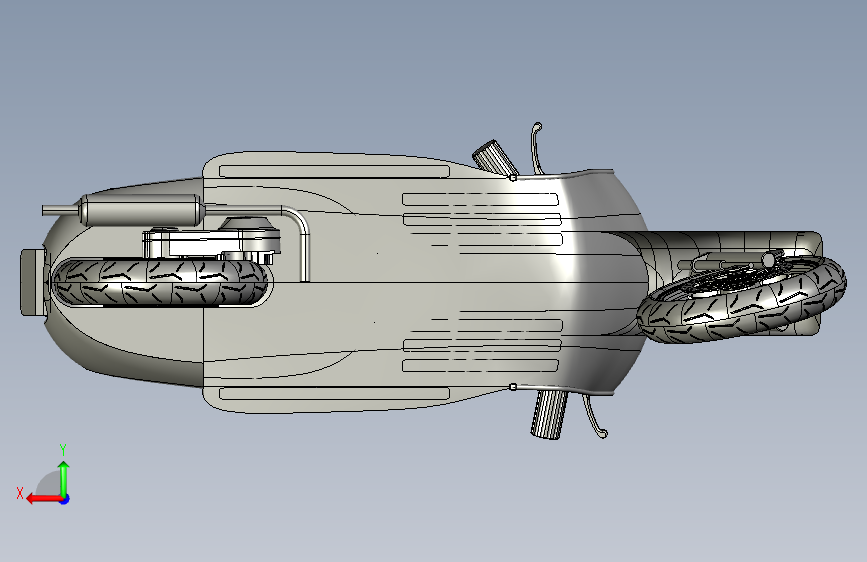Click the red X axis arrow of triad
The image size is (867, 562).
pos(43,499)
